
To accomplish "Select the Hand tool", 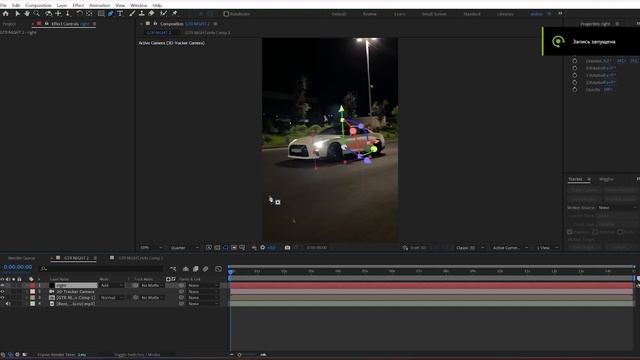I will [x=27, y=13].
